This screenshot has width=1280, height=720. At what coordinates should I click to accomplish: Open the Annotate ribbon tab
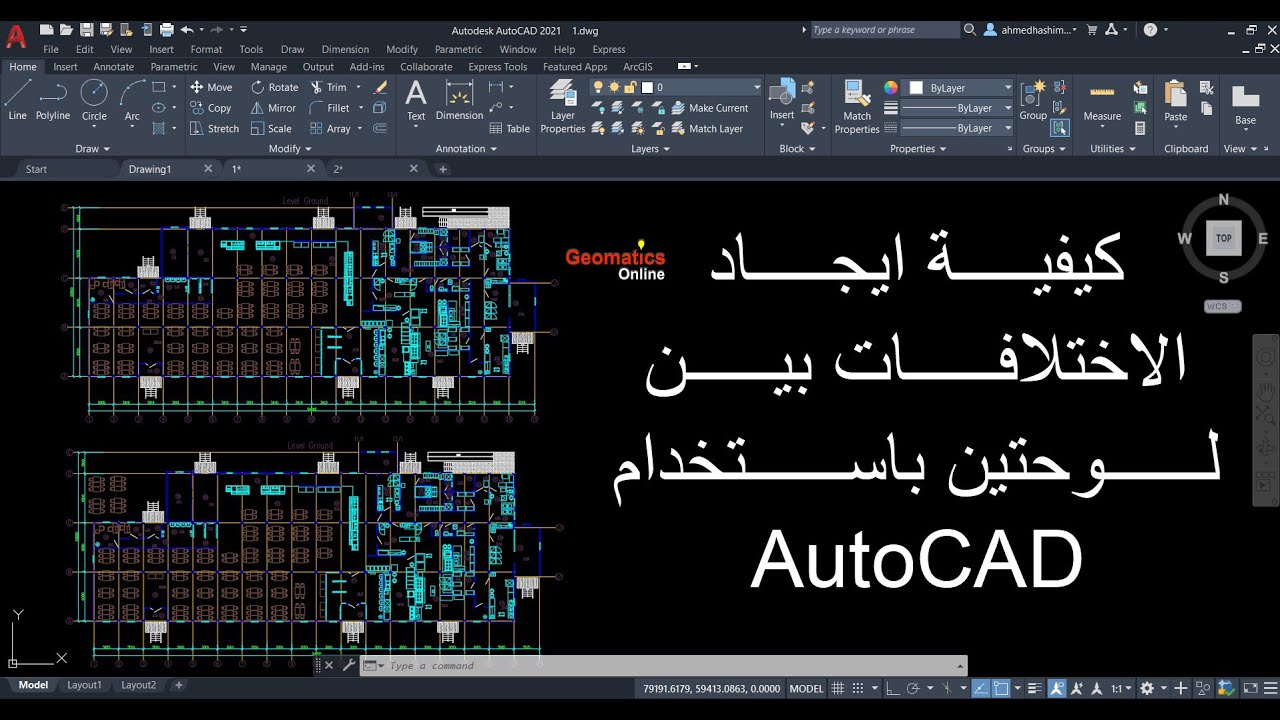(113, 67)
